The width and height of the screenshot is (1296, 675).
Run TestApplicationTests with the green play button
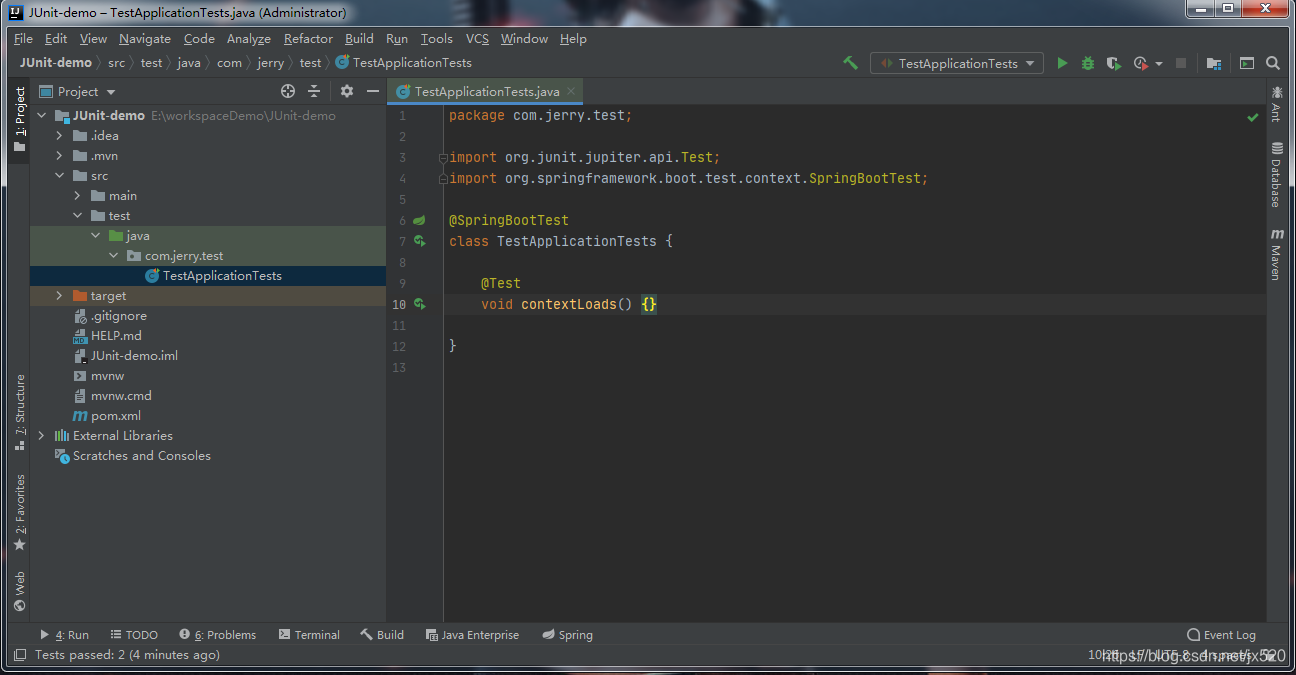pyautogui.click(x=1062, y=63)
